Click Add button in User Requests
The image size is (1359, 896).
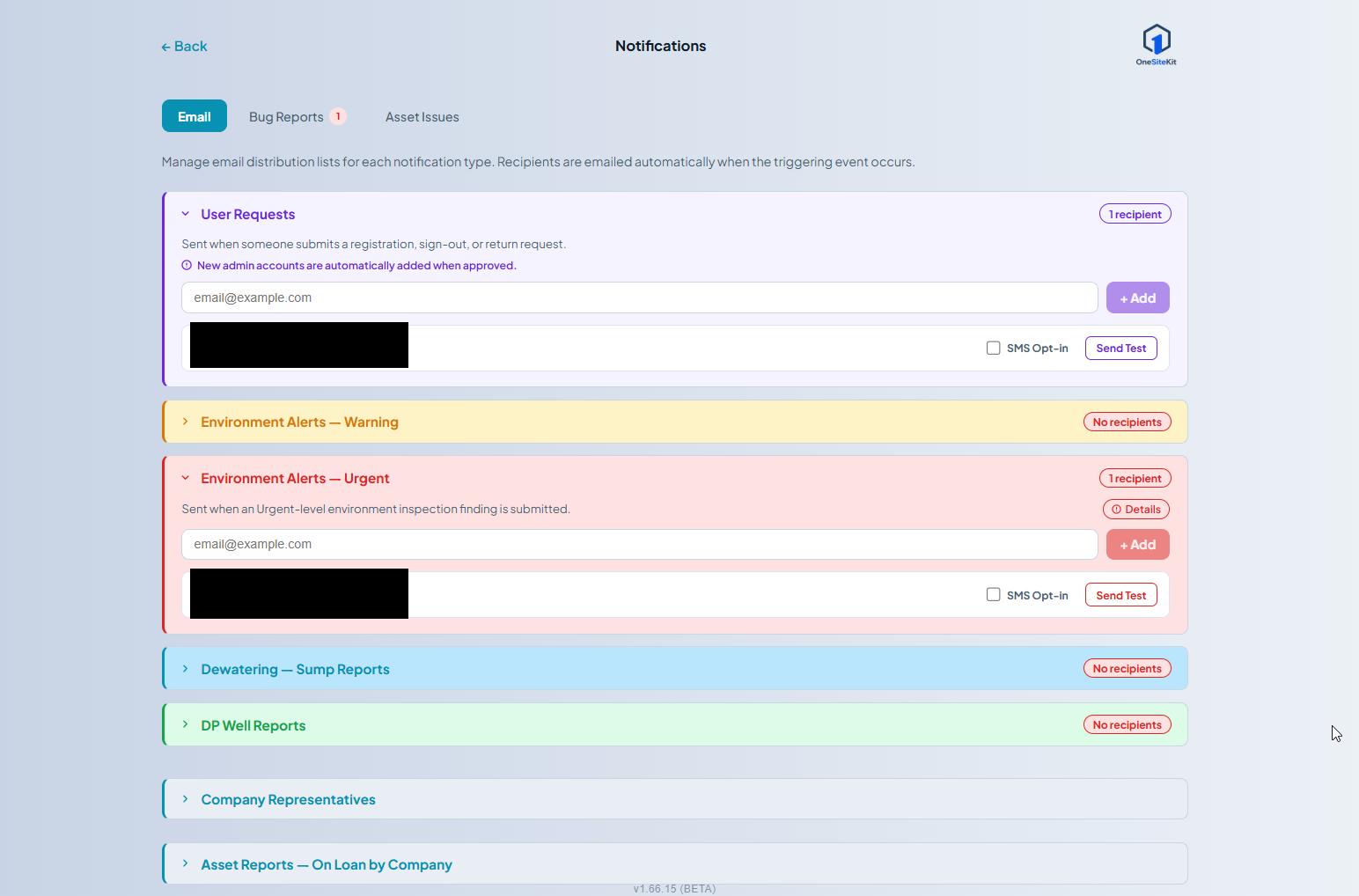1138,297
